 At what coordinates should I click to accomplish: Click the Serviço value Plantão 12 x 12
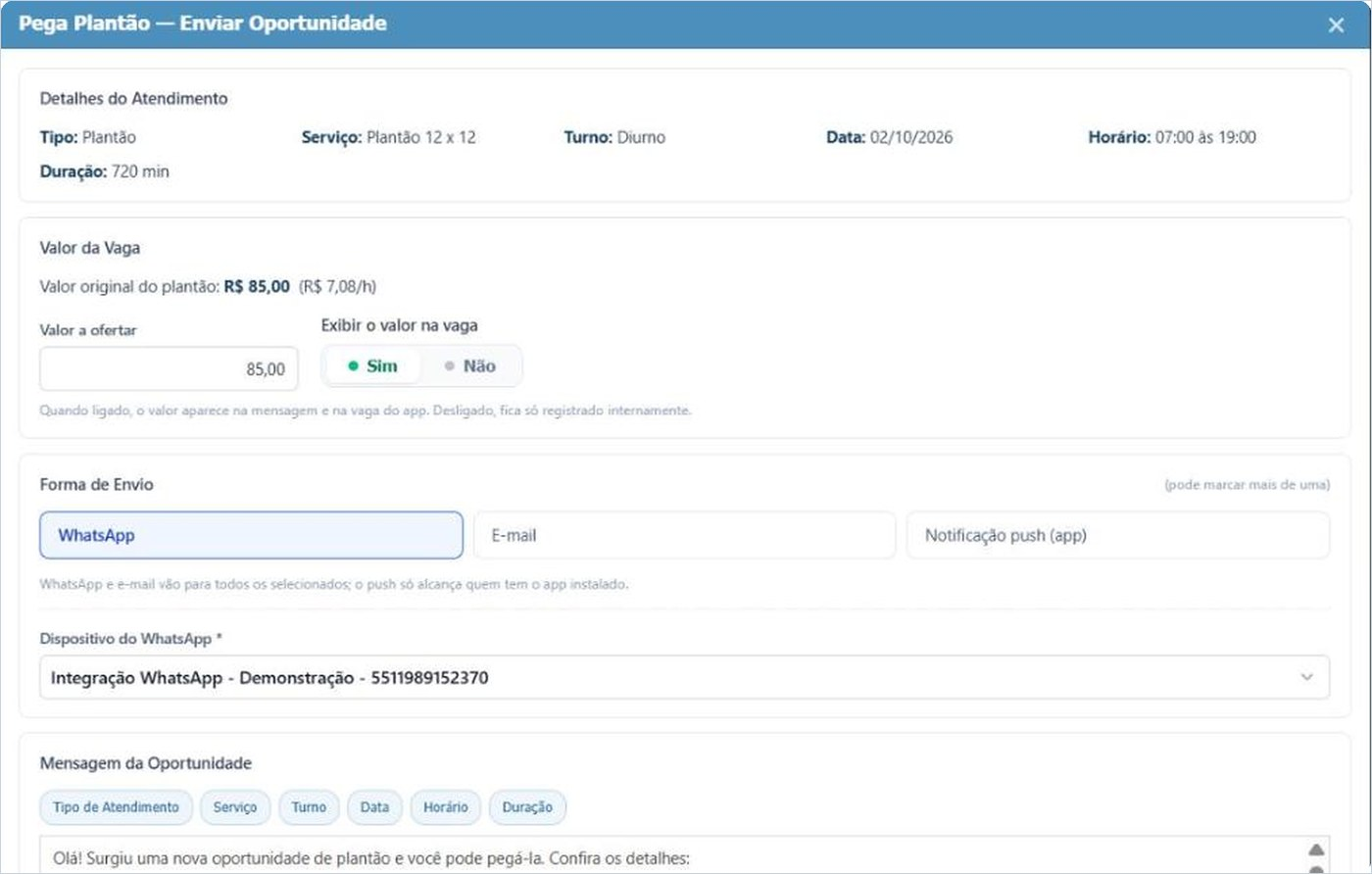click(421, 137)
